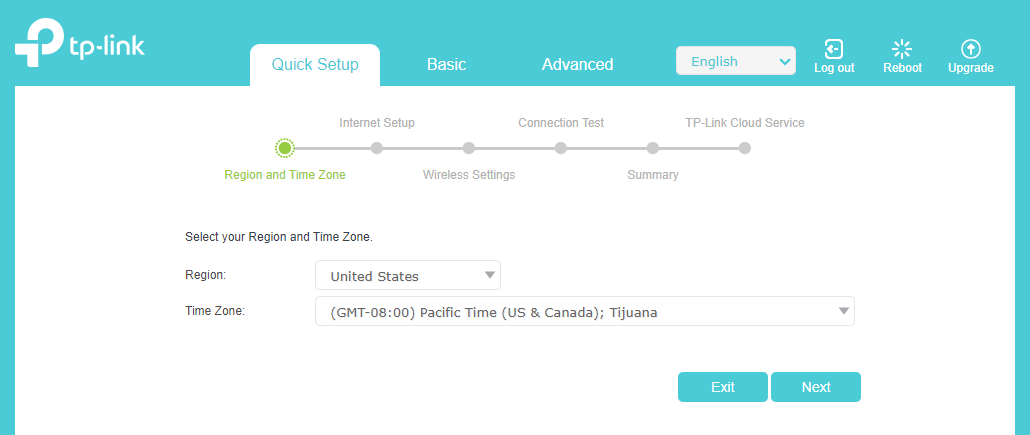1030x435 pixels.
Task: Click the TP-Link Cloud Service step dot
Action: click(x=745, y=148)
